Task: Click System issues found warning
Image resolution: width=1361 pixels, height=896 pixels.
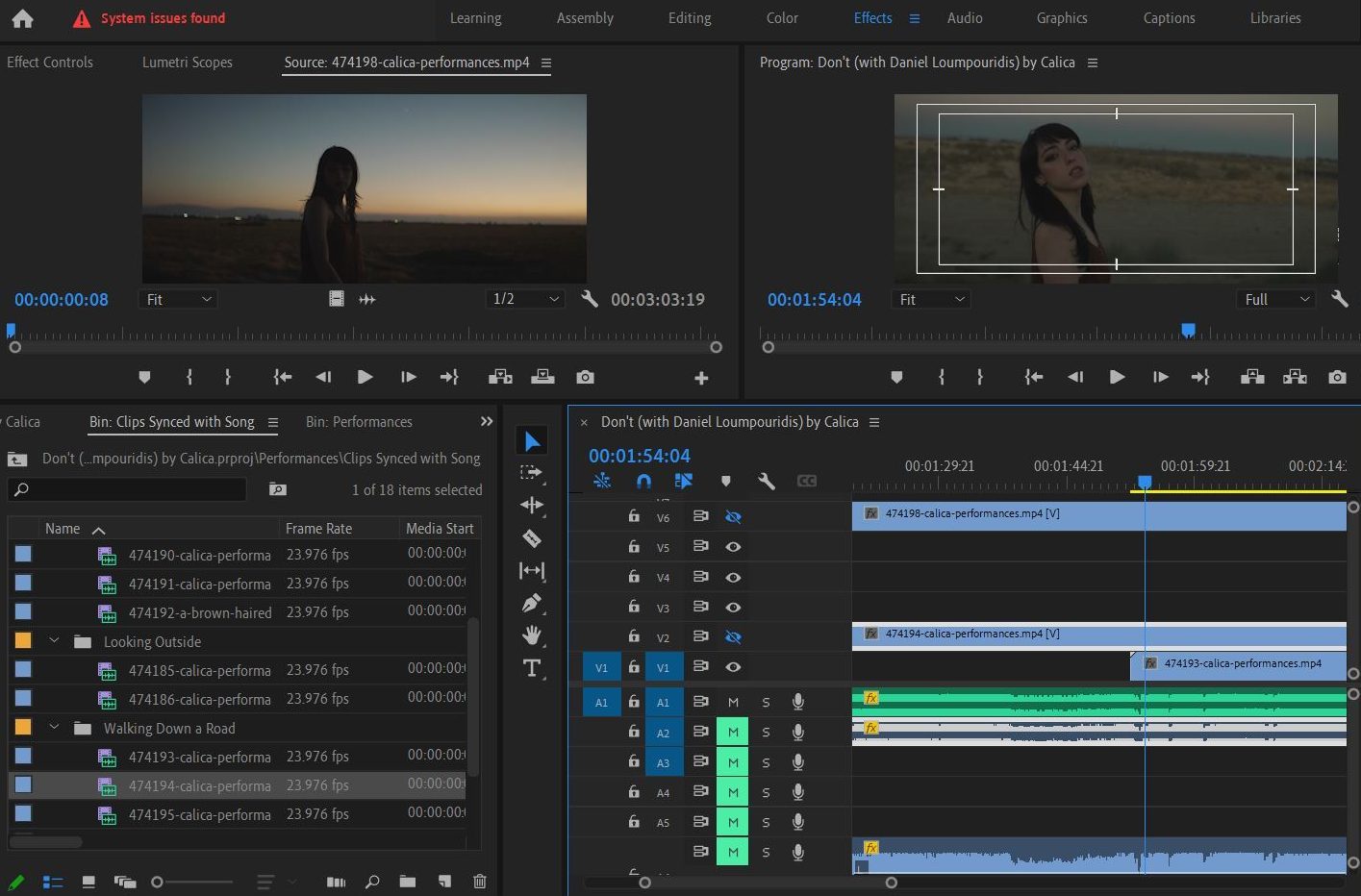Action: [149, 18]
